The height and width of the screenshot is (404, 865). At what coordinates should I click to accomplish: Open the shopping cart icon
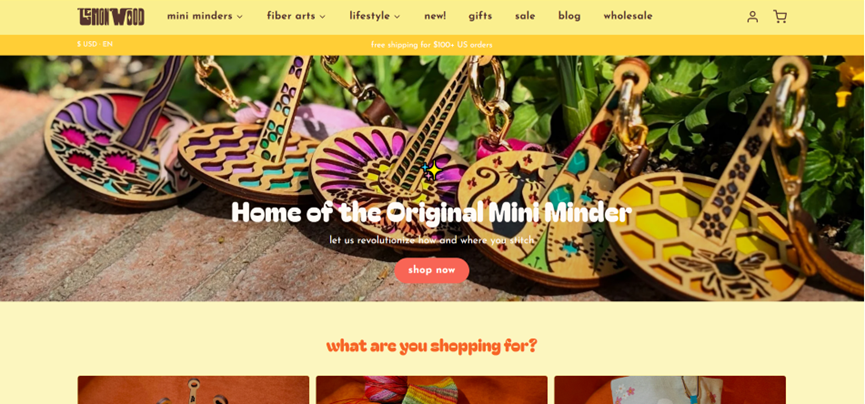click(780, 17)
